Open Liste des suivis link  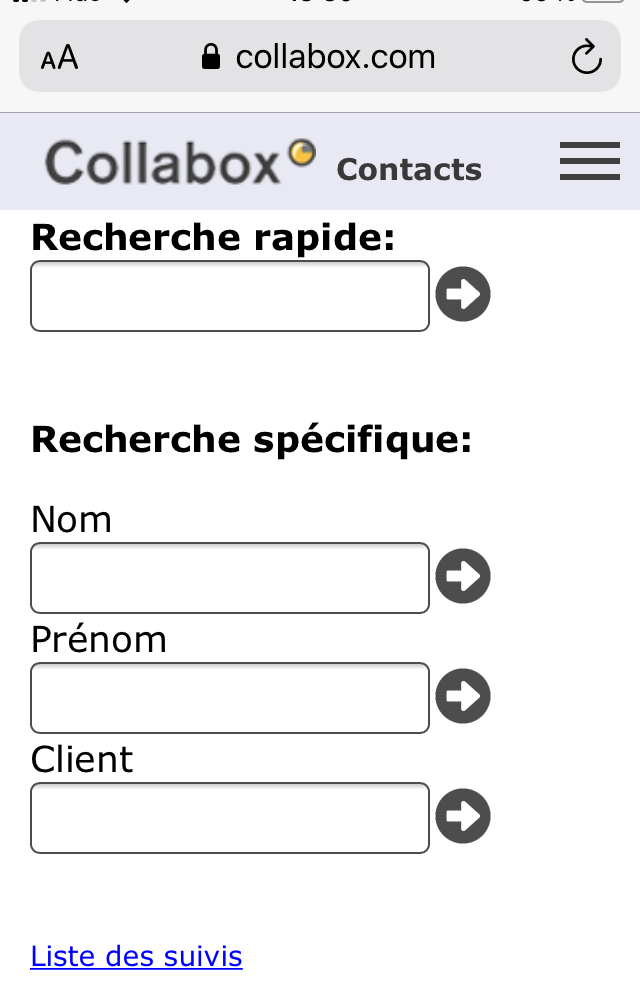click(136, 957)
